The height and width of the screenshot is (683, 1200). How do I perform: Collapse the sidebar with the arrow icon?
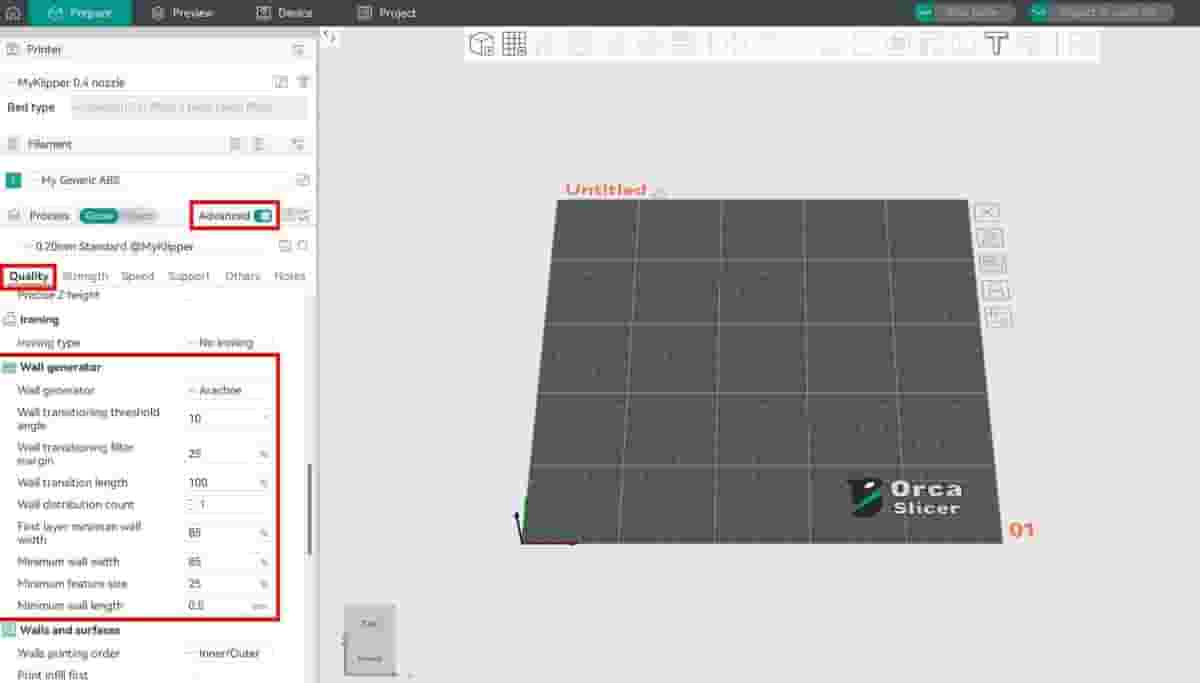pyautogui.click(x=331, y=36)
